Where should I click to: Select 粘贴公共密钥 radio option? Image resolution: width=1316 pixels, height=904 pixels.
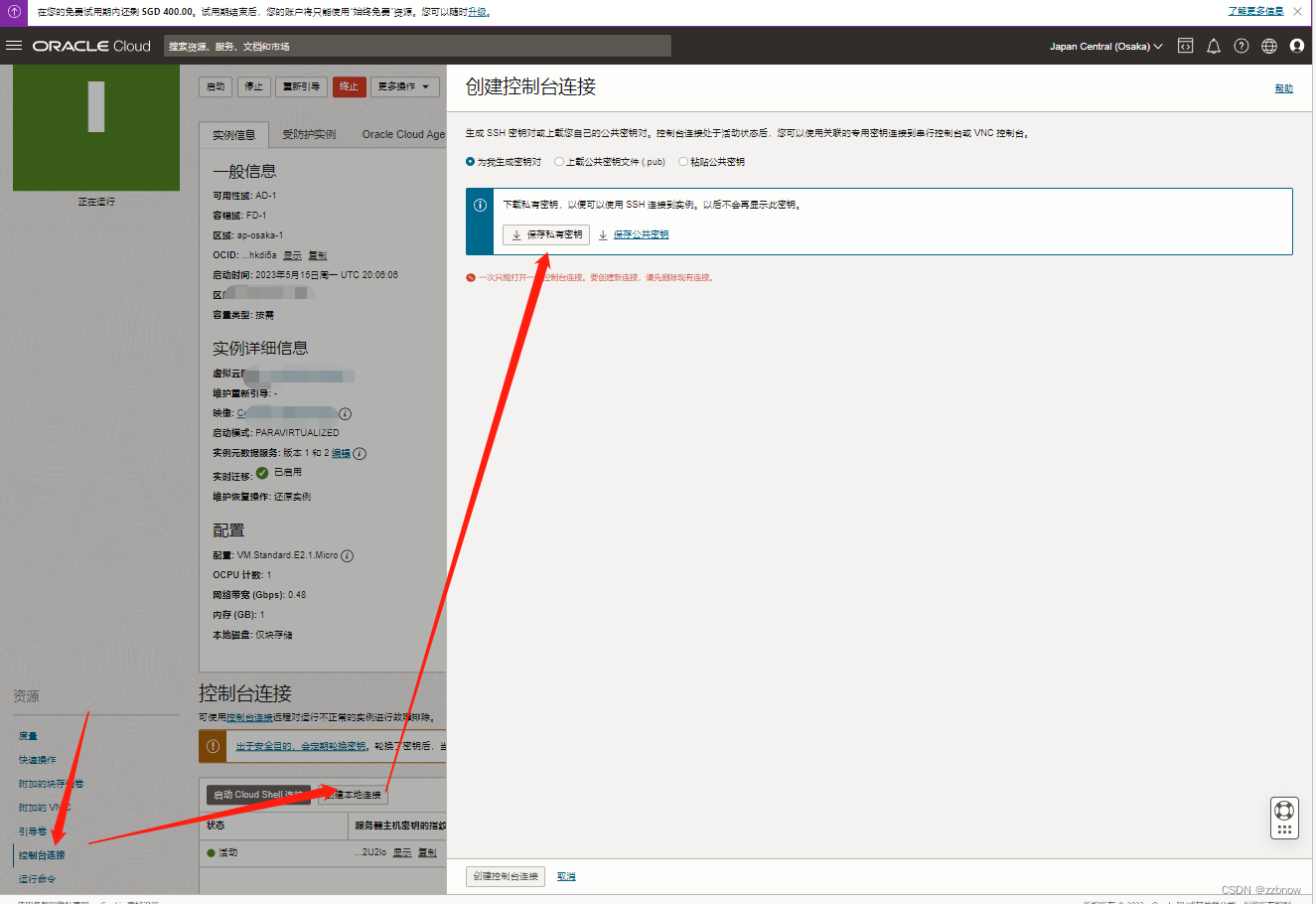[683, 162]
